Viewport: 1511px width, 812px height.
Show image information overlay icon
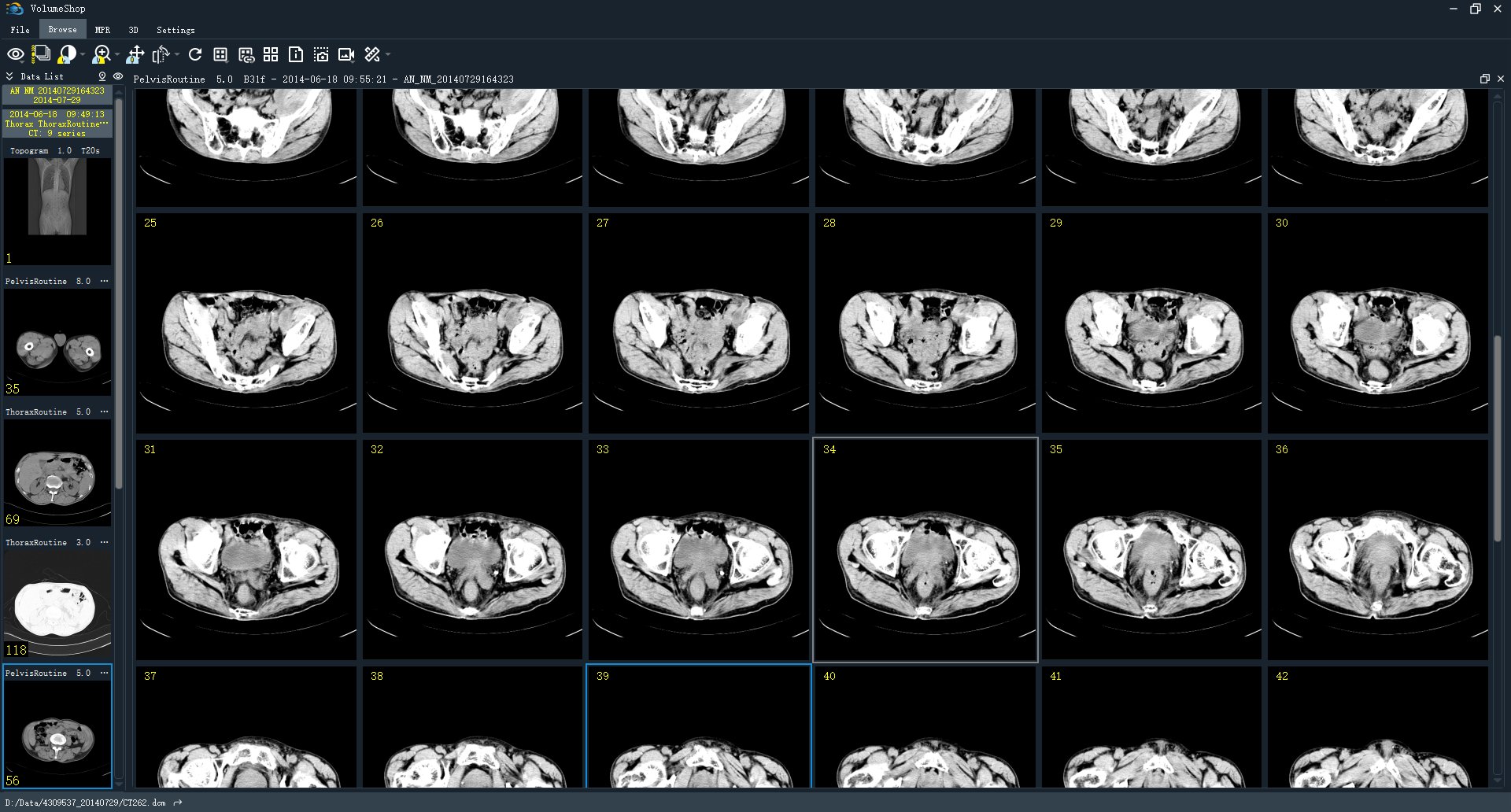pyautogui.click(x=296, y=54)
